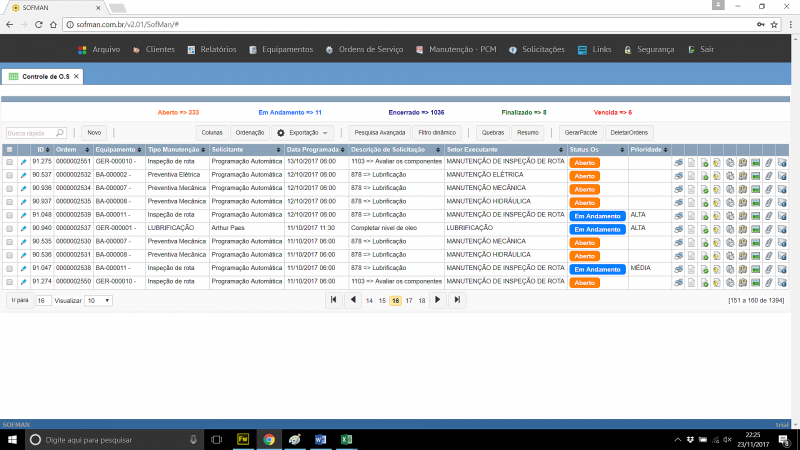Click the Ir para page number field
This screenshot has height=450, width=800.
pyautogui.click(x=44, y=300)
